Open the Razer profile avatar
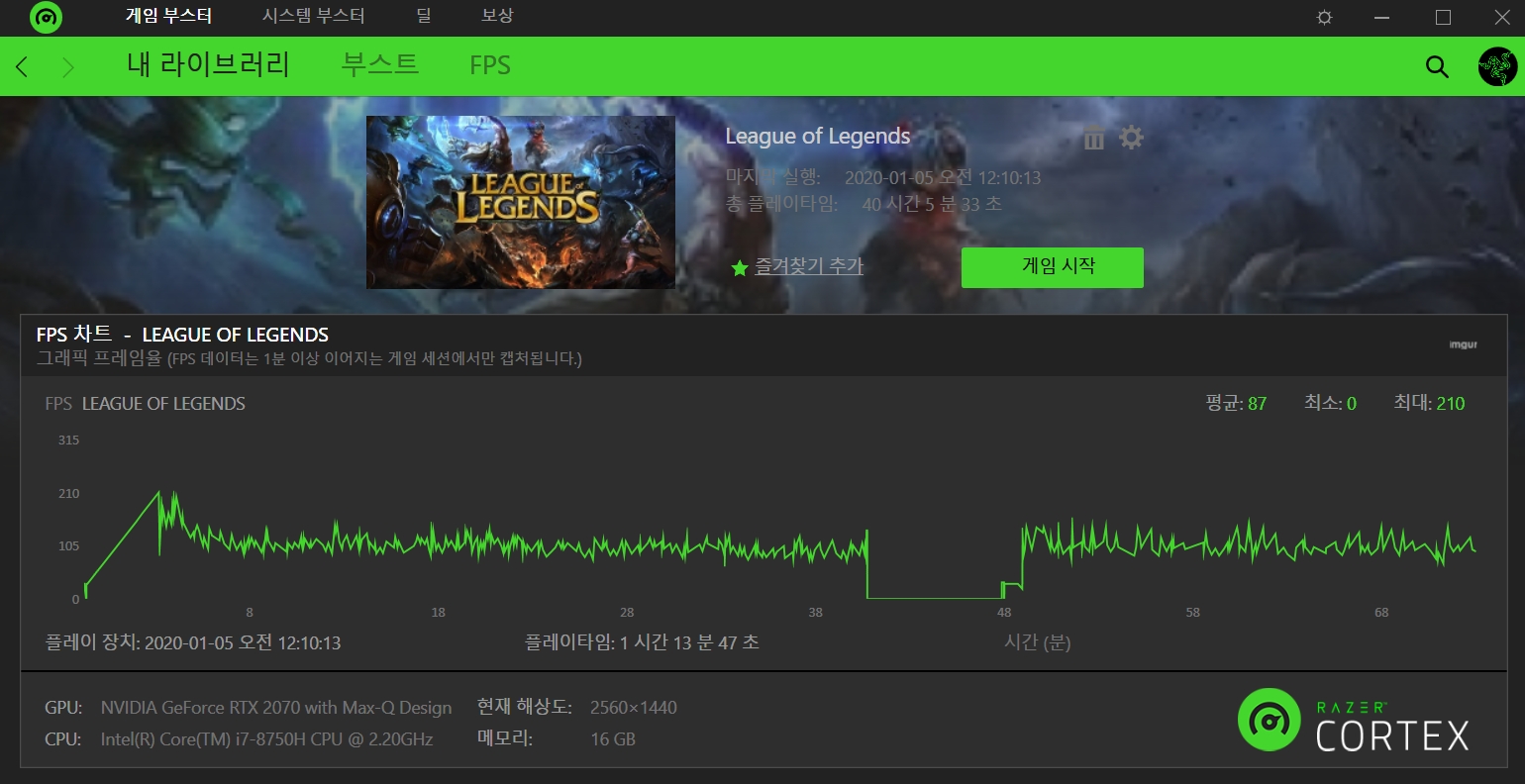Image resolution: width=1525 pixels, height=784 pixels. coord(1497,66)
